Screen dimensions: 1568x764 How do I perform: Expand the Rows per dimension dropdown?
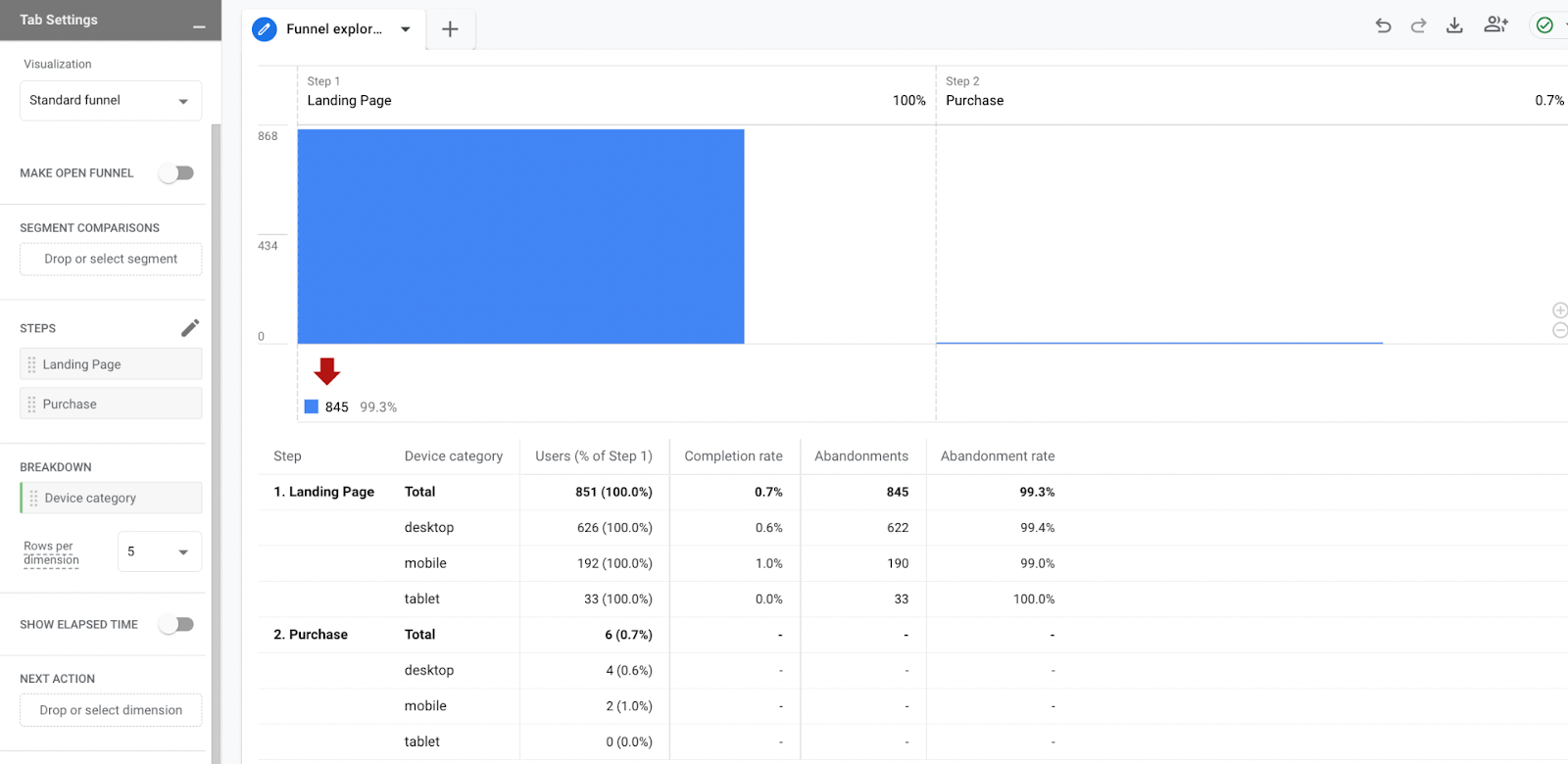click(159, 552)
